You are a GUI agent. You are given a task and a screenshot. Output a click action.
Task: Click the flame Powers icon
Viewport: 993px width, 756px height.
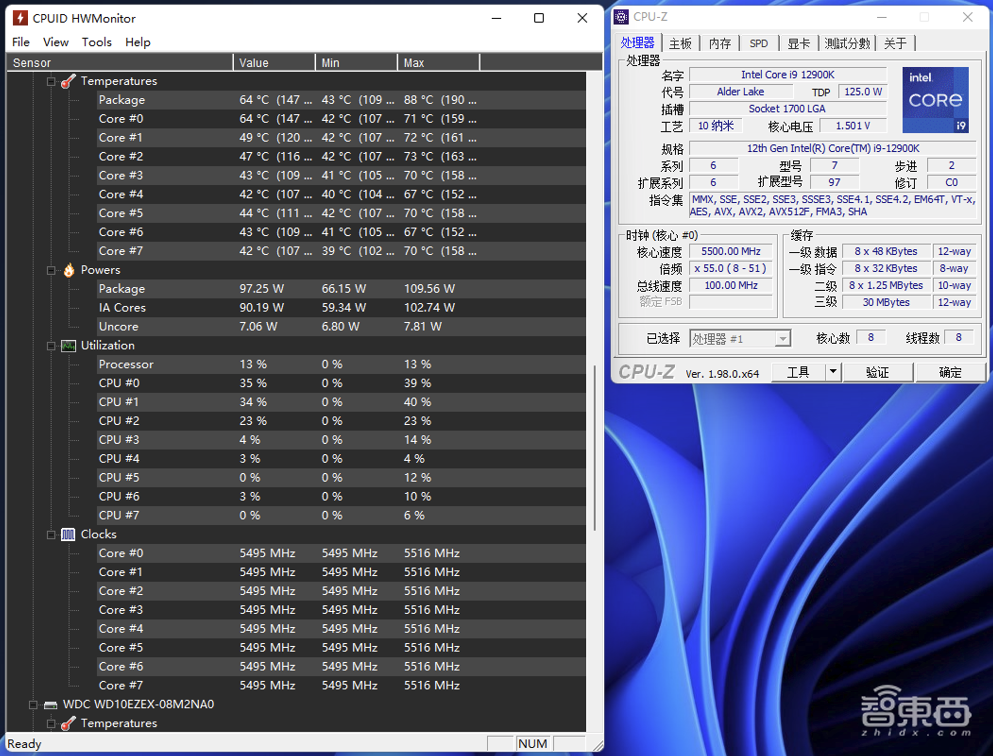(68, 270)
